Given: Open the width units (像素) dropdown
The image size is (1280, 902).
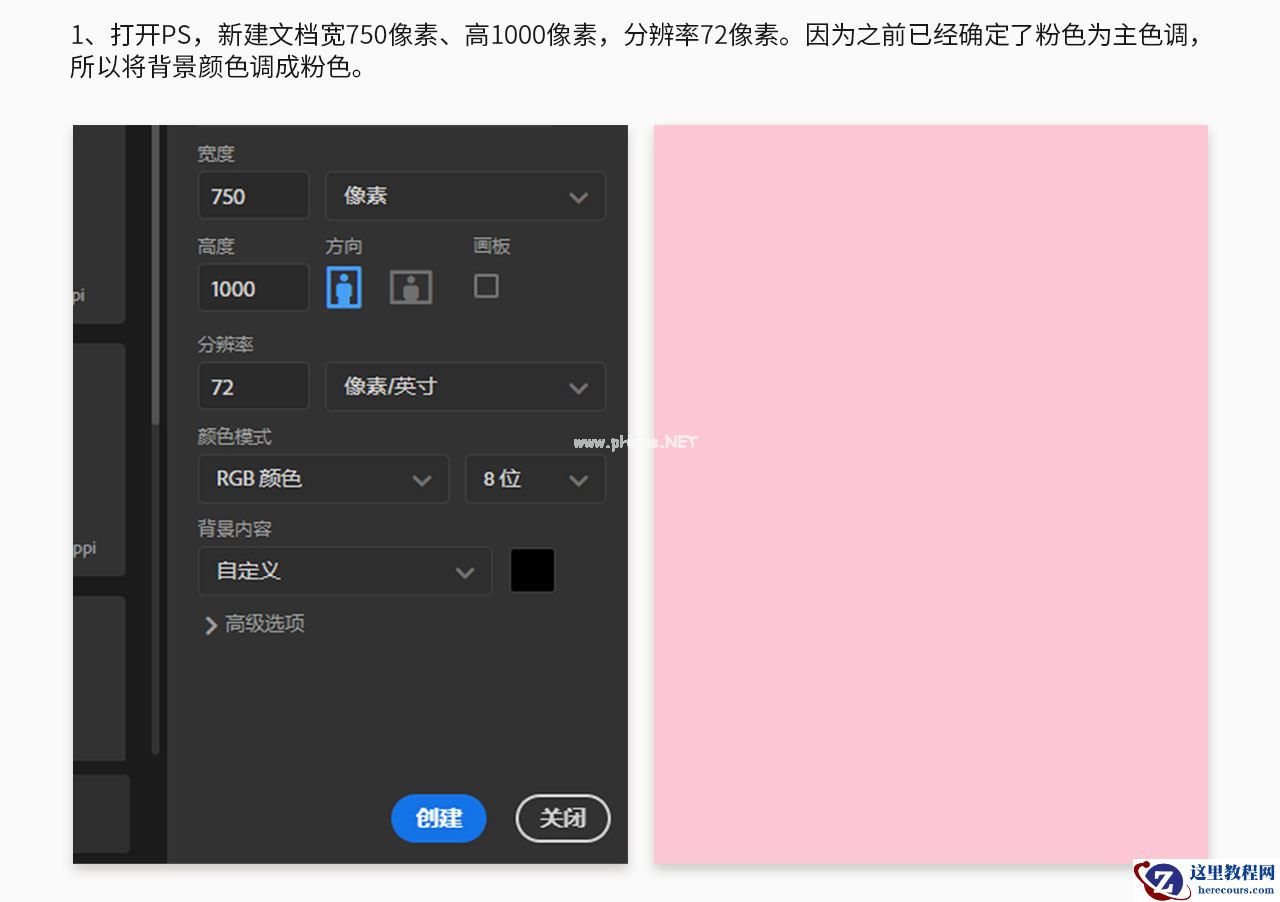Looking at the screenshot, I should click(x=465, y=196).
